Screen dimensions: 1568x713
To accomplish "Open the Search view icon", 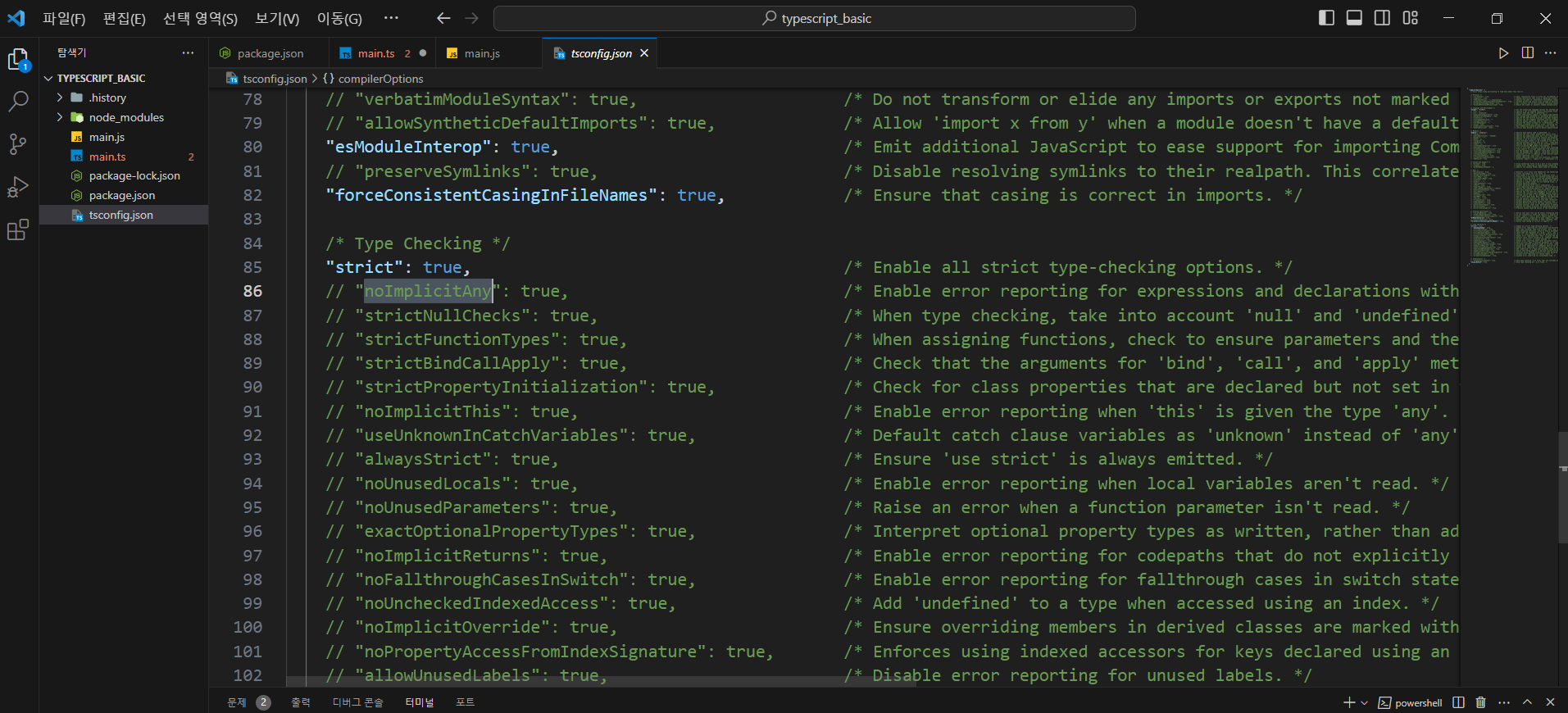I will (x=18, y=102).
